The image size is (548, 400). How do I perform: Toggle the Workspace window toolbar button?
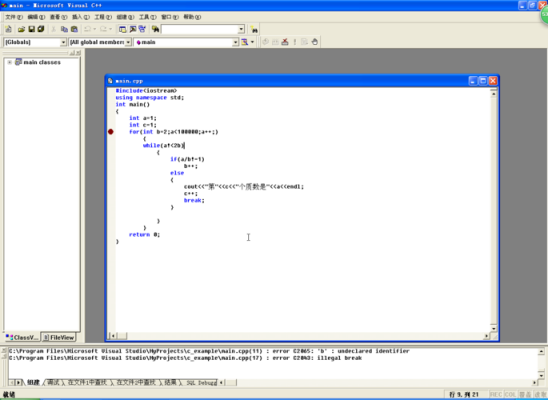coord(122,29)
